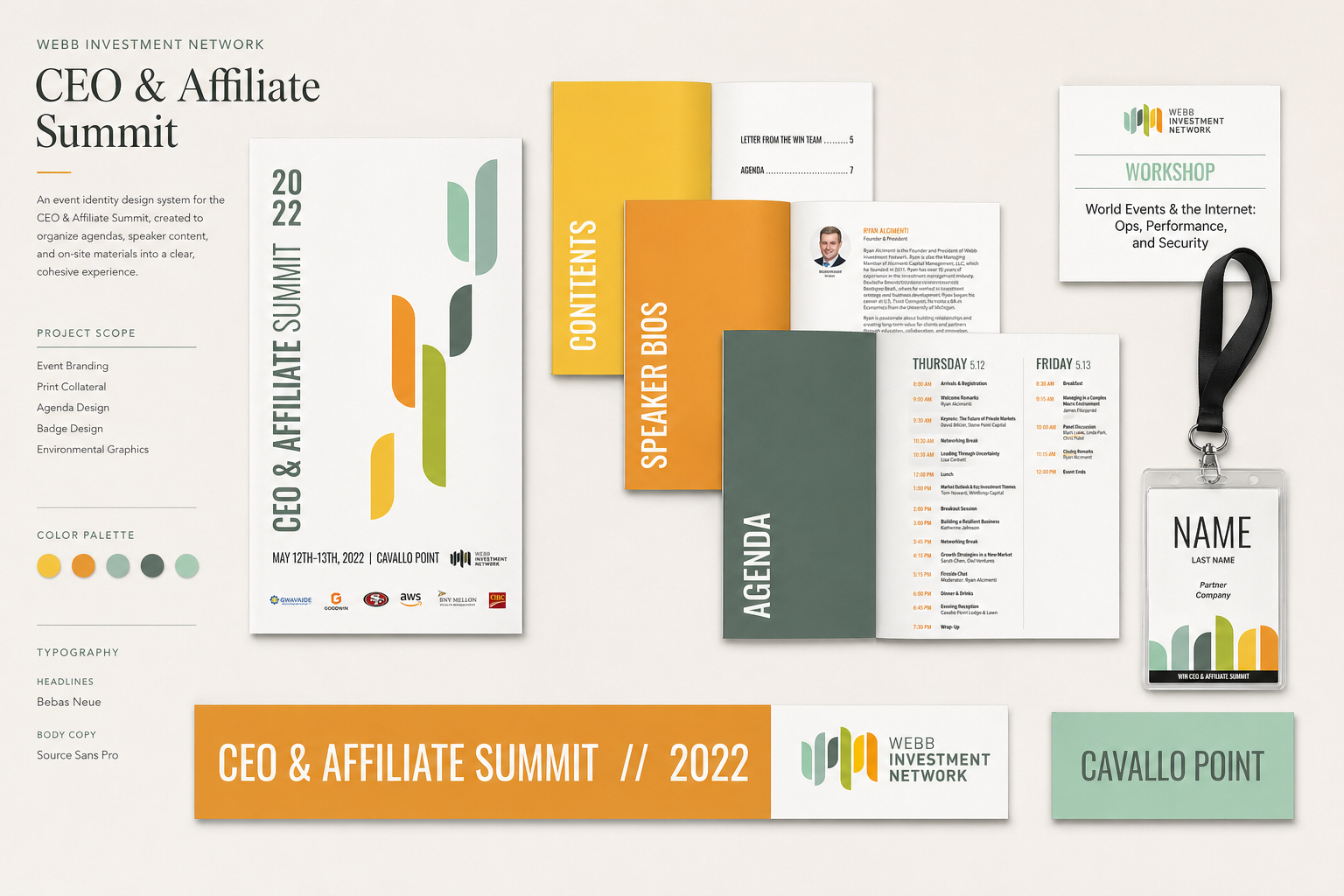Select the sage green palette swatch
The image size is (1344, 896).
click(x=118, y=566)
